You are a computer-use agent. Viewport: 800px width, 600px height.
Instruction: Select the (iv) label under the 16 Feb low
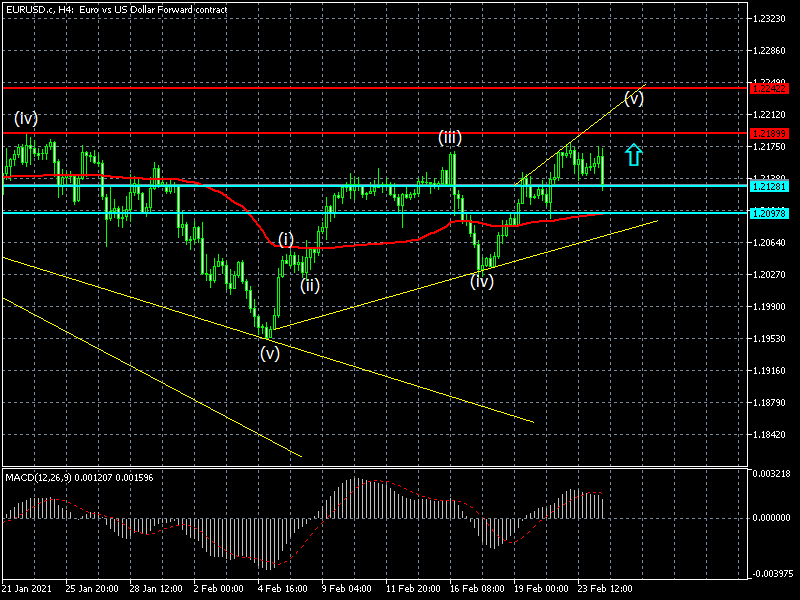point(482,281)
